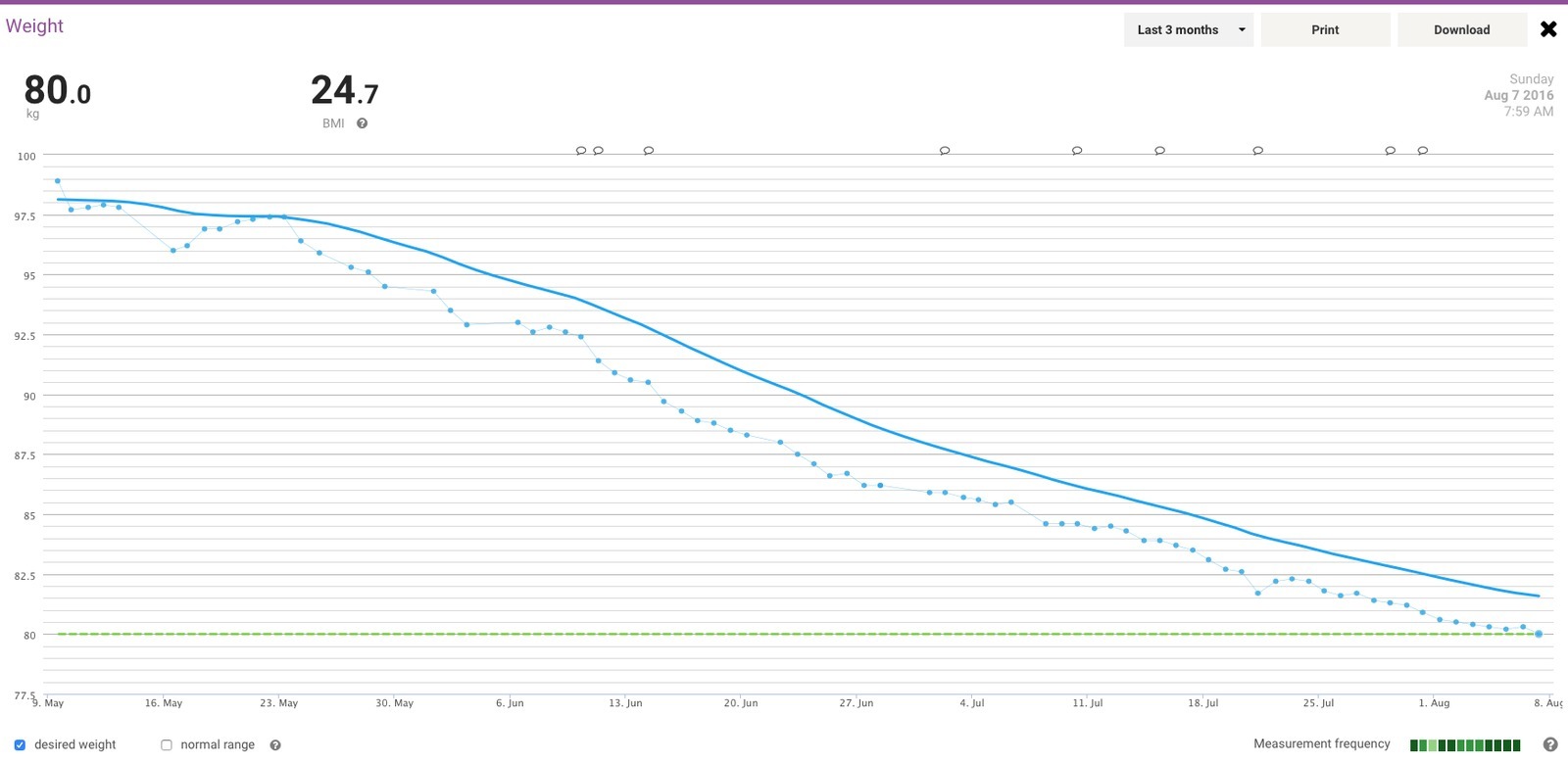Click the Measurement frequency label
Image resolution: width=1568 pixels, height=764 pixels.
click(x=1322, y=744)
